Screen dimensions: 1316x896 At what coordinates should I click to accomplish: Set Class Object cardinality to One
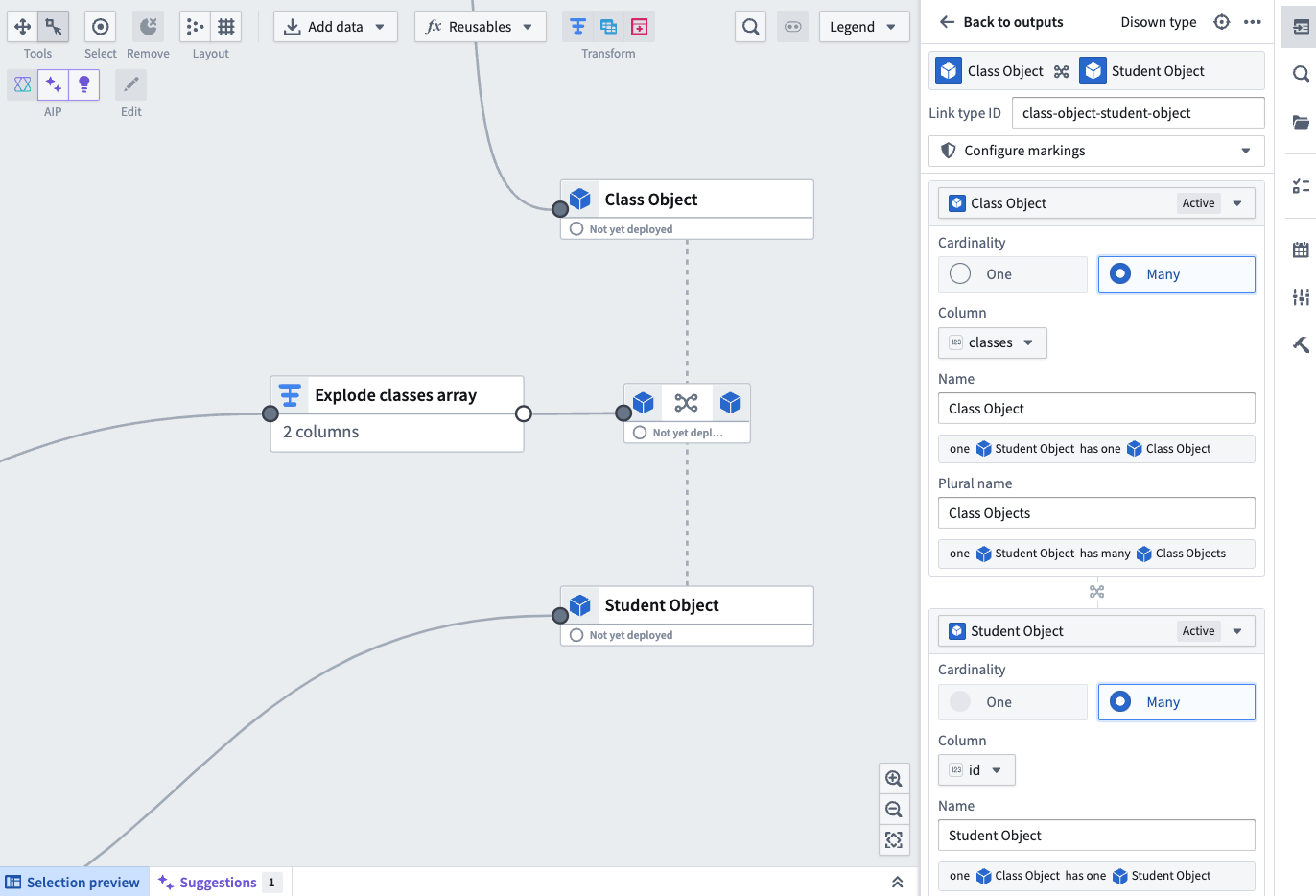click(1013, 274)
